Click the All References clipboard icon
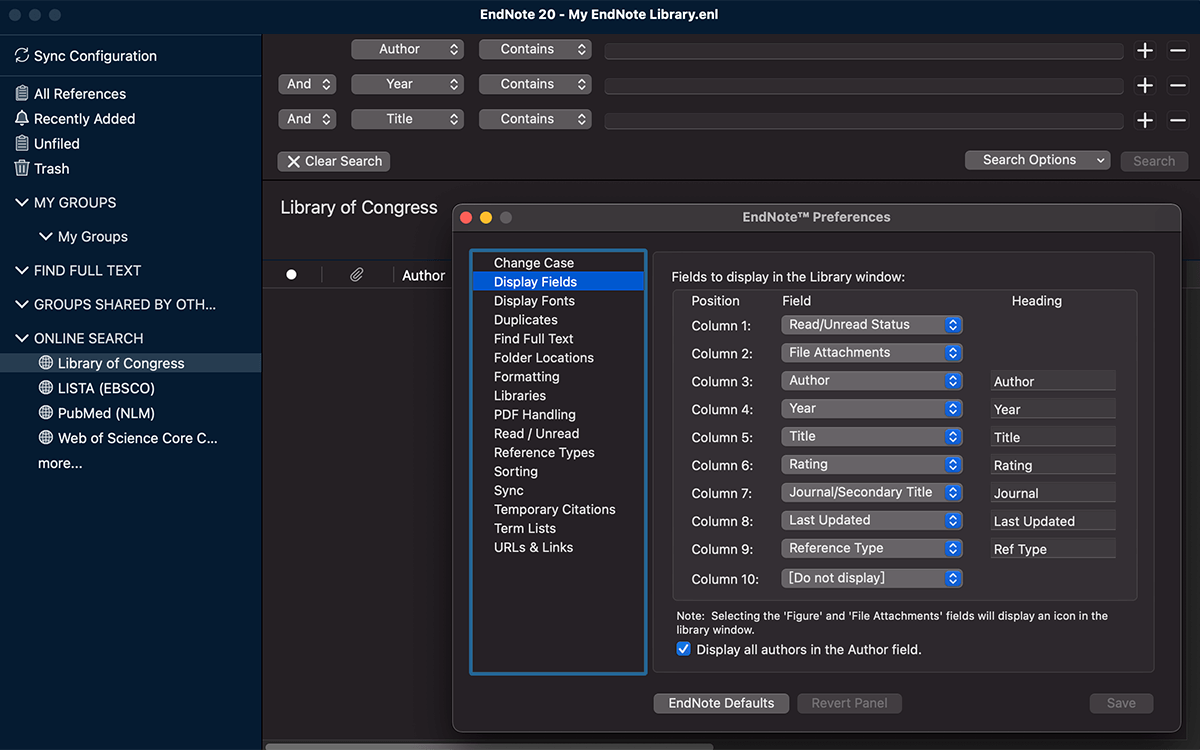The width and height of the screenshot is (1200, 750). pos(22,93)
